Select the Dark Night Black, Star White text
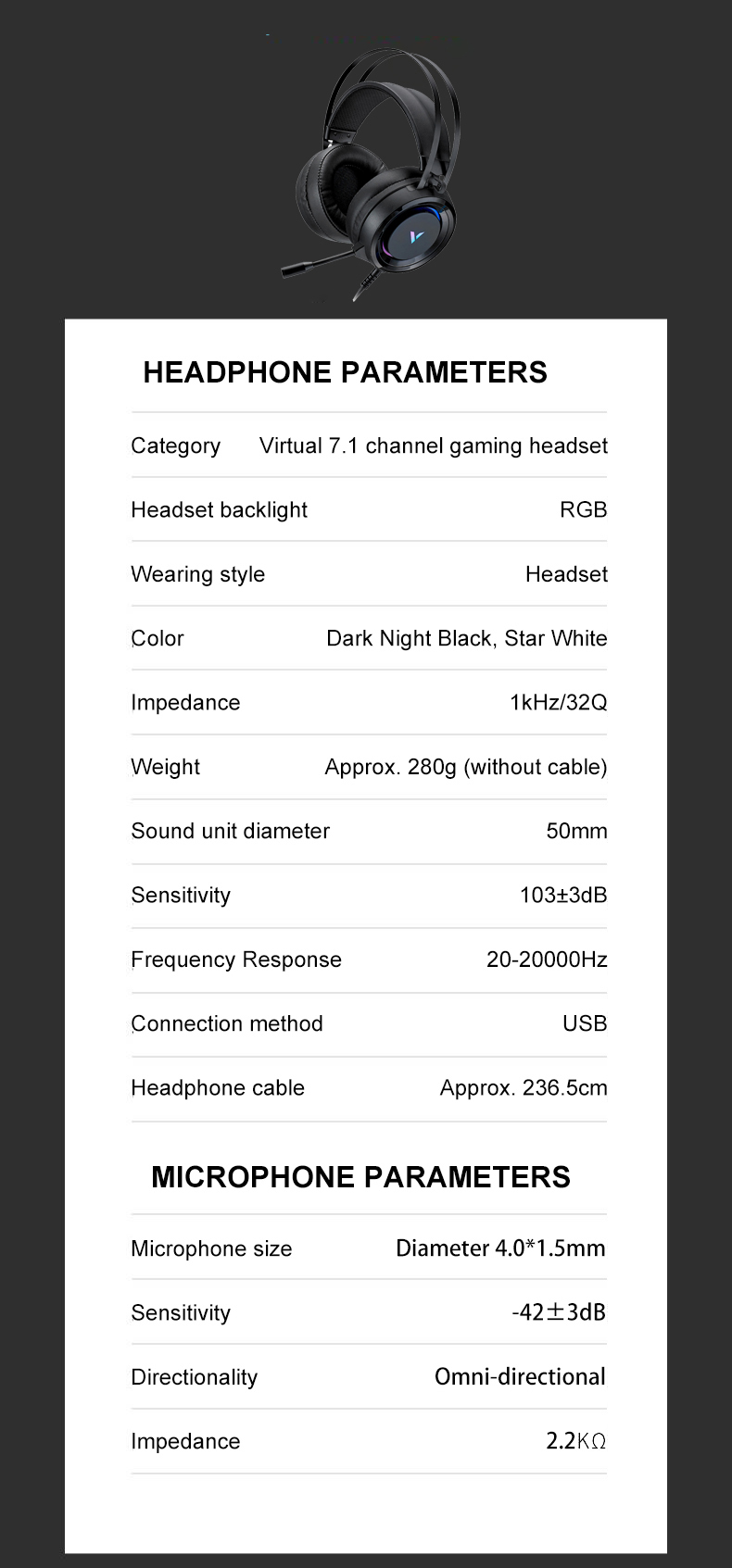This screenshot has height=1568, width=732. point(466,639)
